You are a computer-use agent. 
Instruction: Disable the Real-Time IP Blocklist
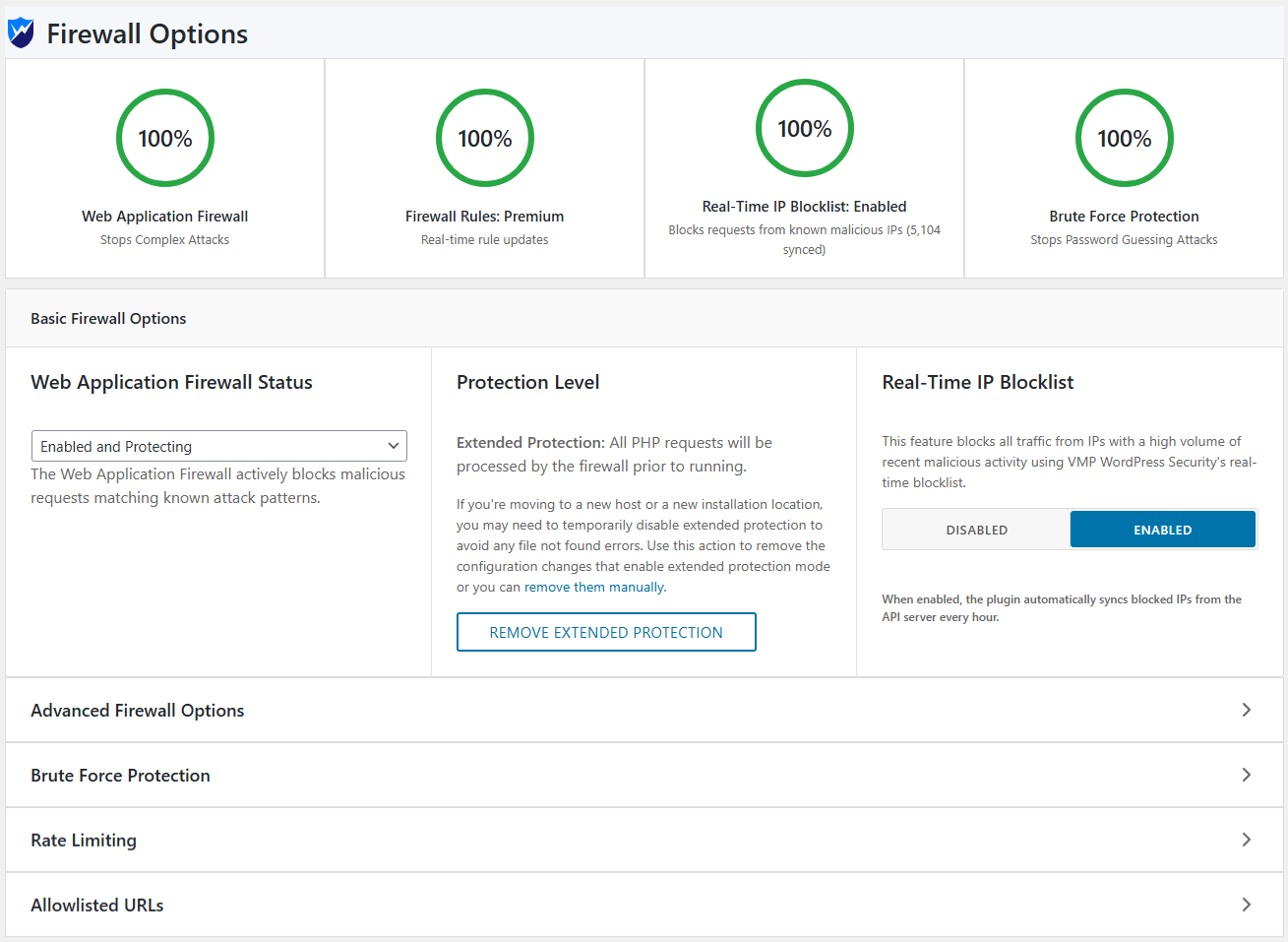(x=975, y=529)
